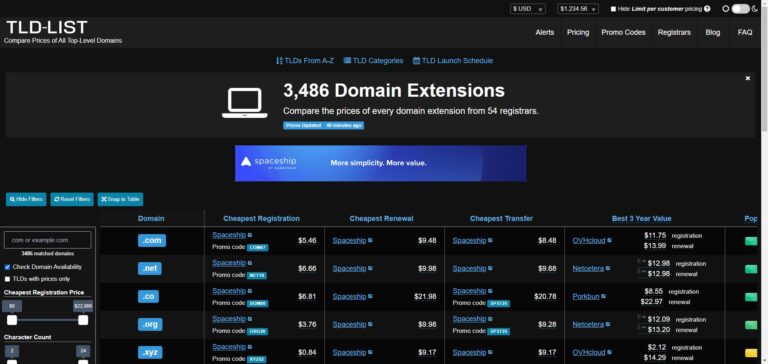Click the .co registration promo code badge
The height and width of the screenshot is (364, 768).
(x=258, y=303)
